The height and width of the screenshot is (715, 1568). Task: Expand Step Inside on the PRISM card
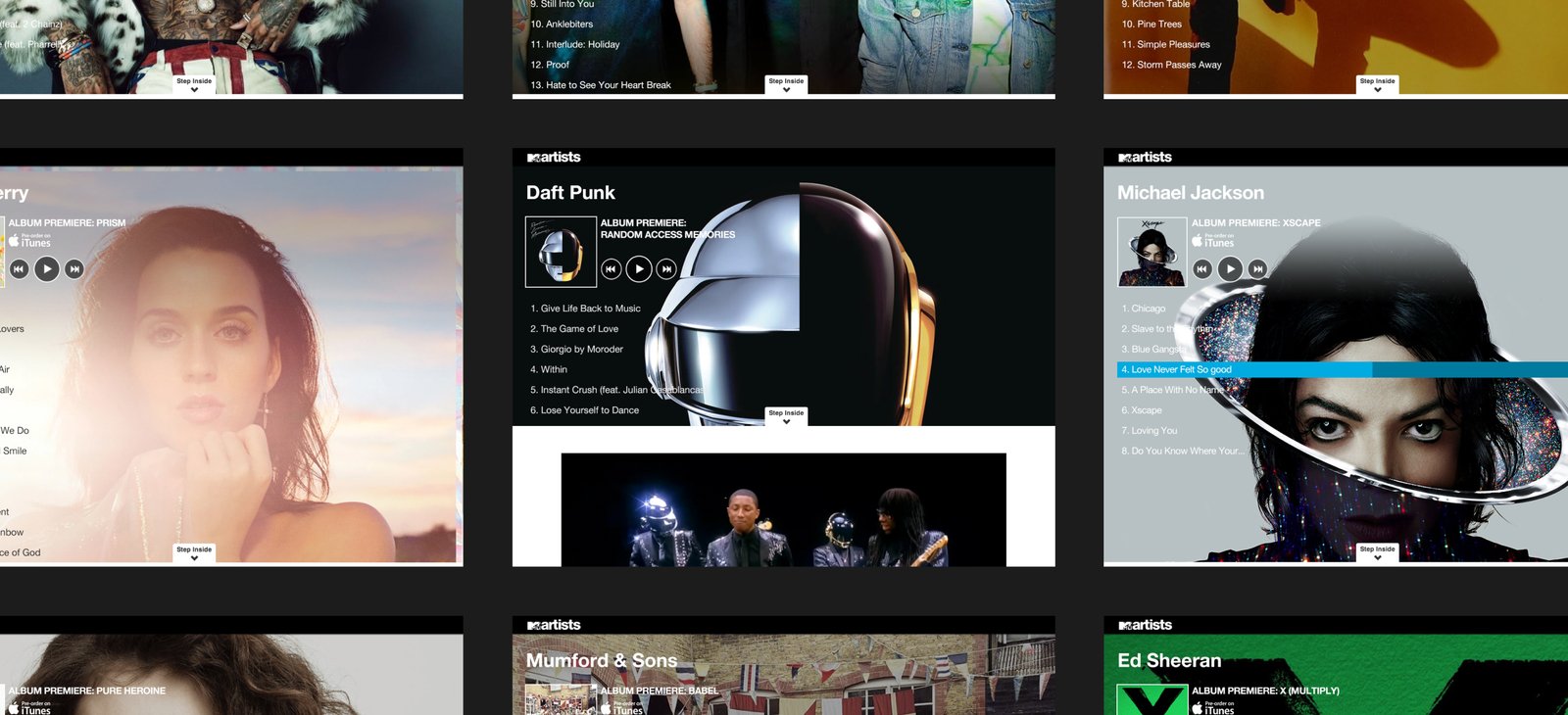[194, 552]
